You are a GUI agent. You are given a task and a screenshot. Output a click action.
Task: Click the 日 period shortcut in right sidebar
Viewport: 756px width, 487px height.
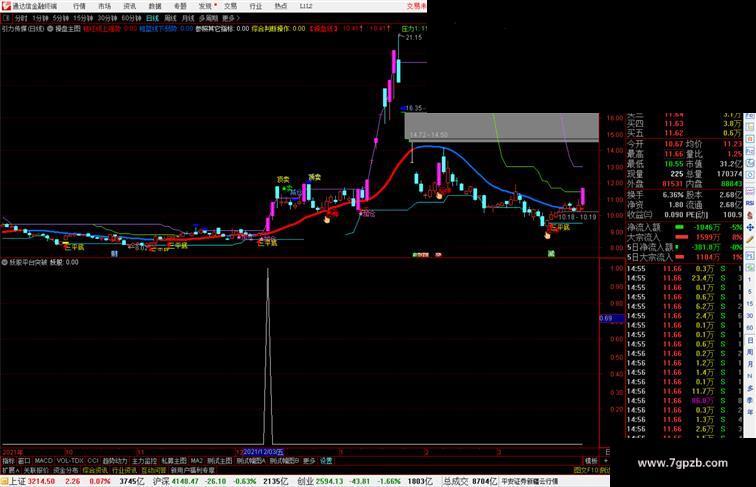750,340
